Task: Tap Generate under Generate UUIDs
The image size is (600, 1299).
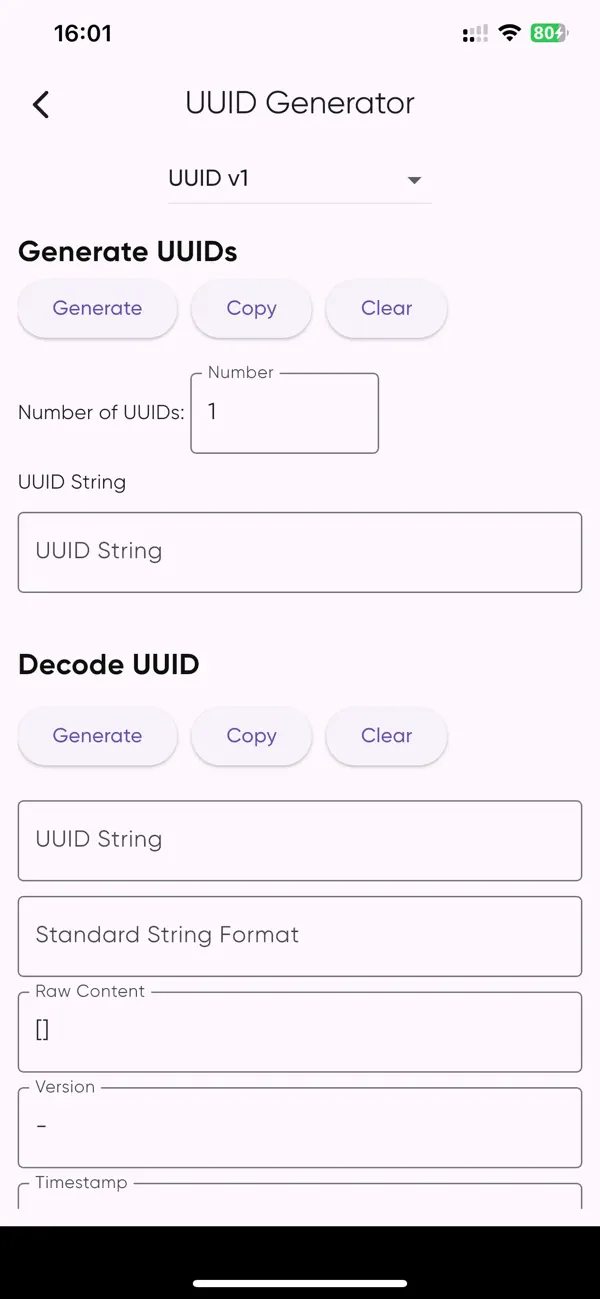Action: [x=97, y=308]
